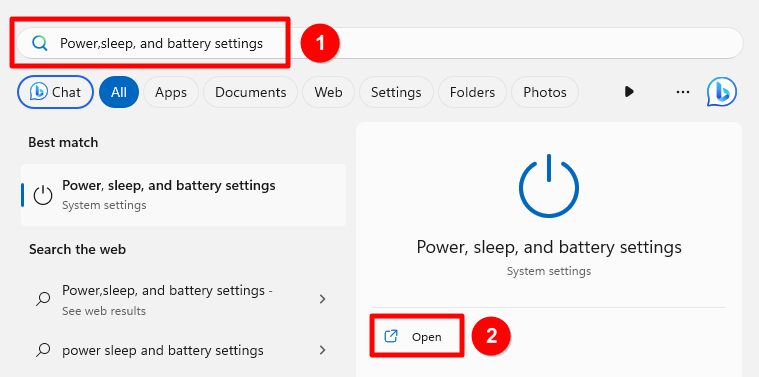Switch to the Apps filter tab

171,92
